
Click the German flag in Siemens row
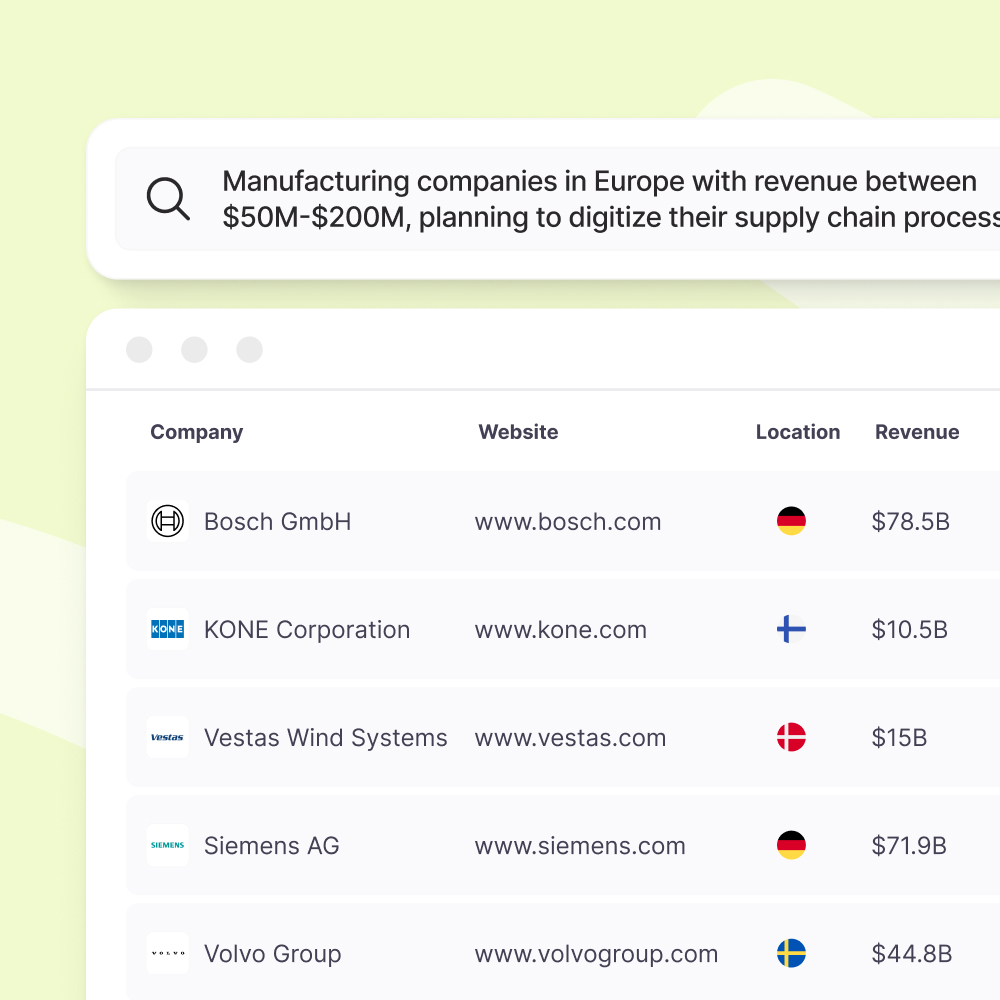point(791,845)
